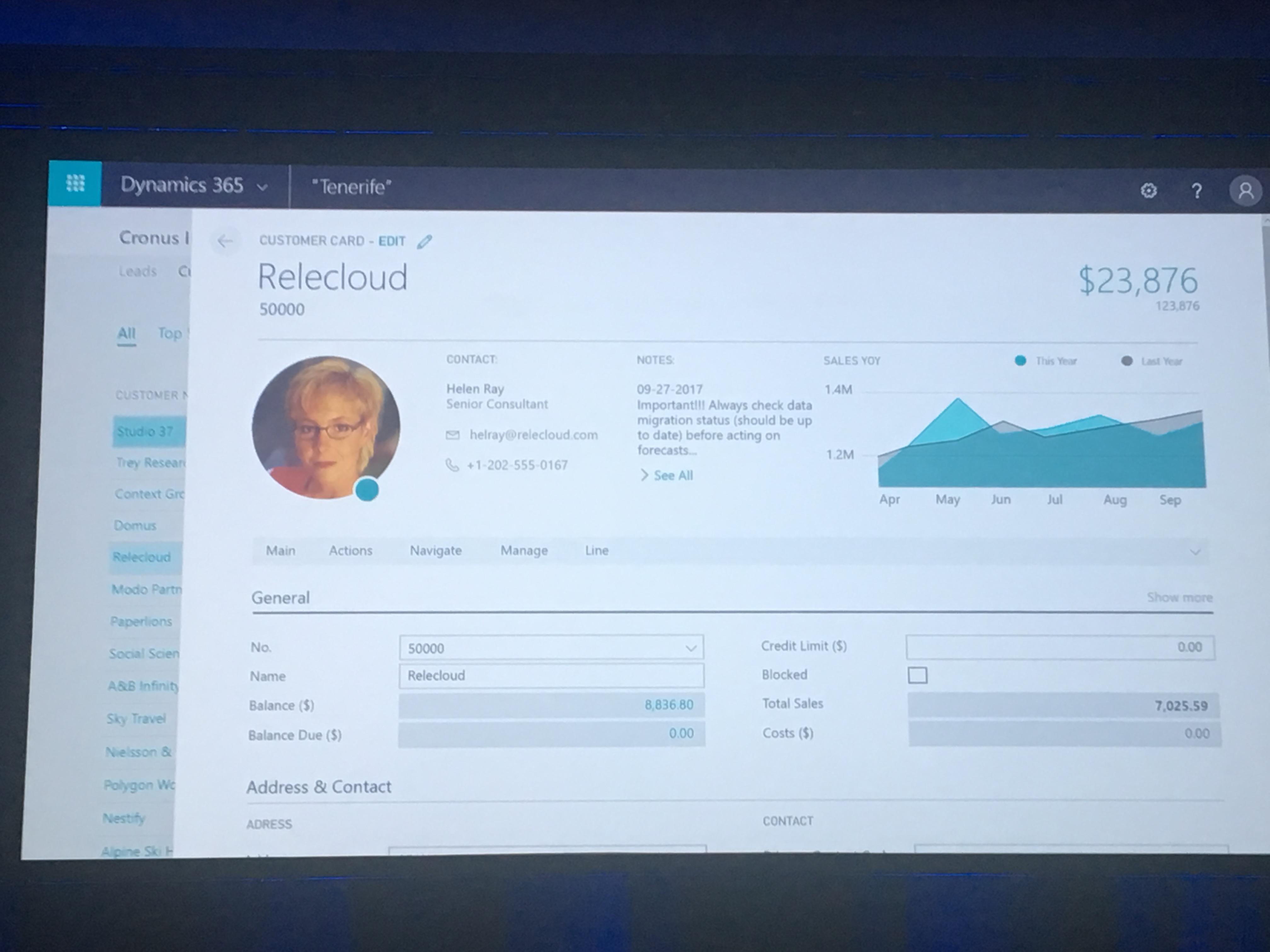The width and height of the screenshot is (1270, 952).
Task: Select Studio 37 in customer list
Action: coord(149,432)
